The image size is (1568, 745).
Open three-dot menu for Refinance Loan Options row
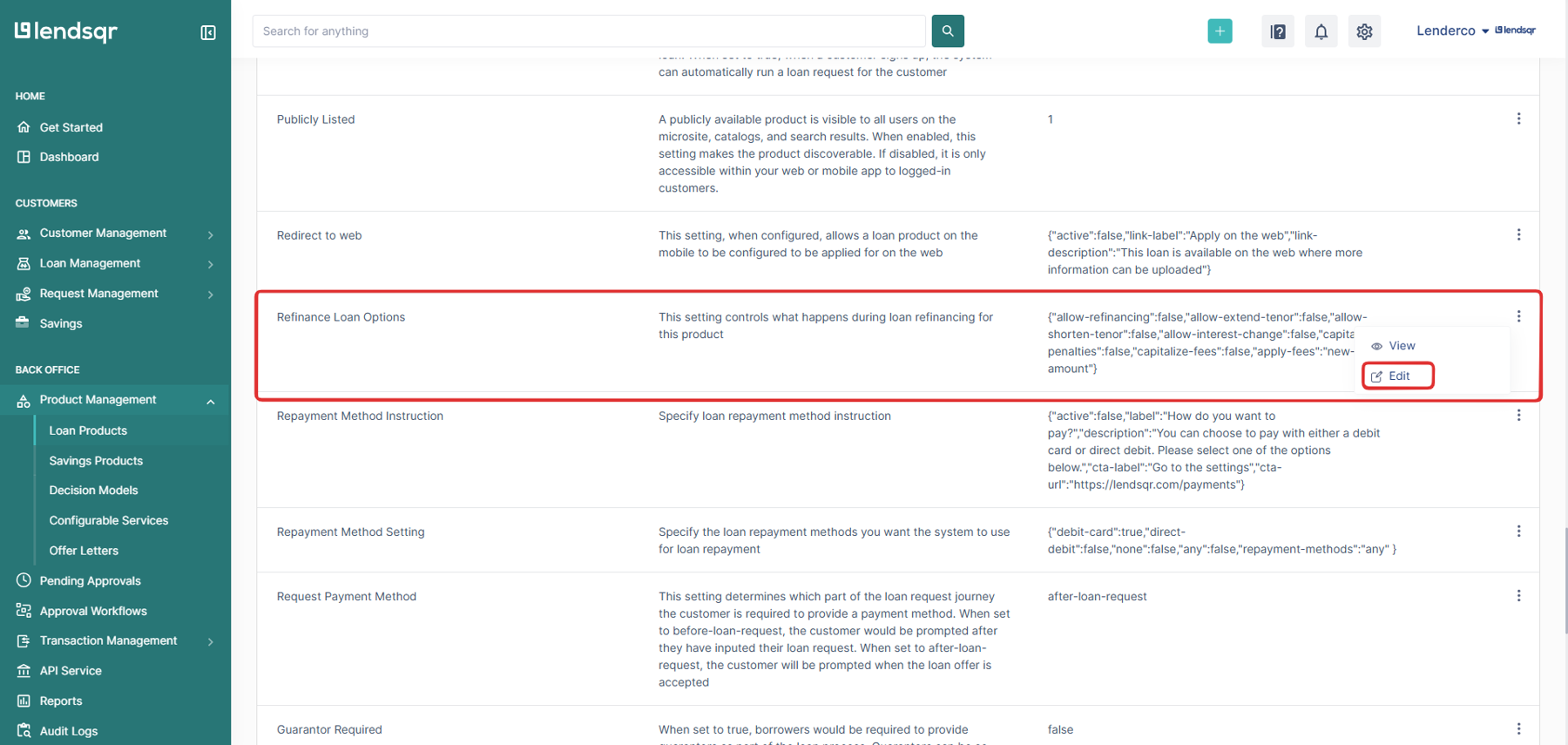point(1518,316)
